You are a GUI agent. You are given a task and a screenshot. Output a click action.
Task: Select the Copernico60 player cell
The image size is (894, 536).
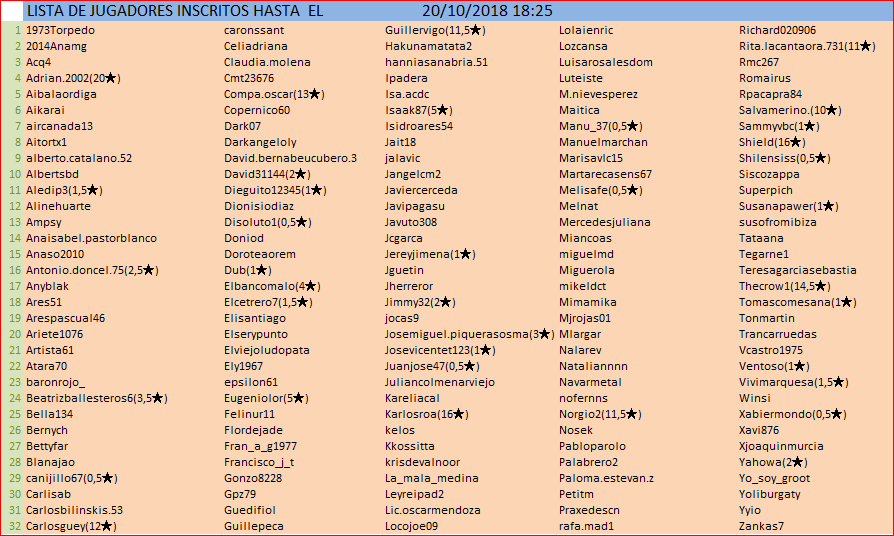click(257, 110)
